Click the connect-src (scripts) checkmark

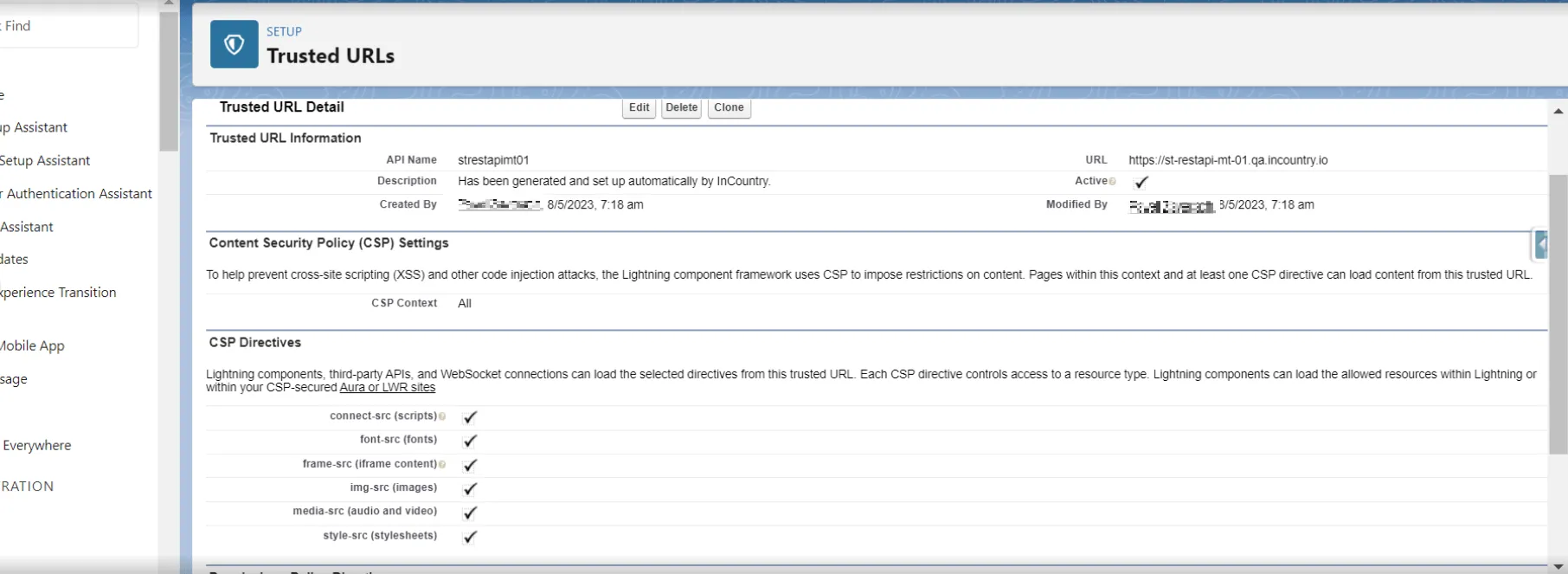(470, 417)
